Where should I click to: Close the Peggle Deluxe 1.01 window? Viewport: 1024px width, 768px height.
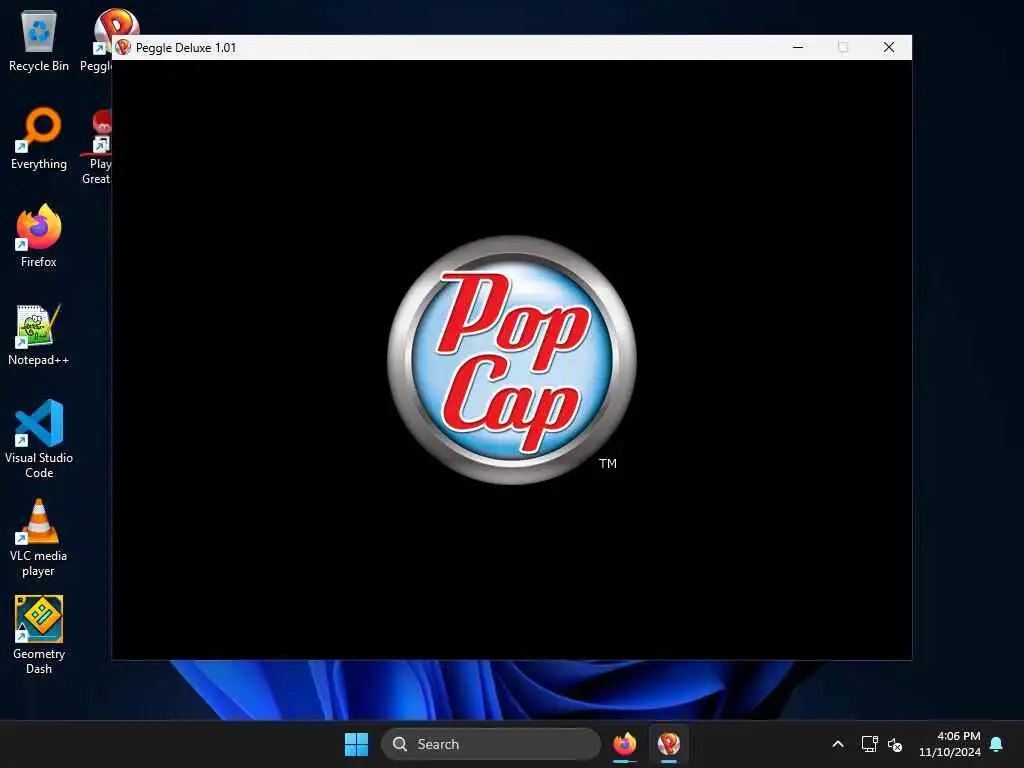point(889,47)
